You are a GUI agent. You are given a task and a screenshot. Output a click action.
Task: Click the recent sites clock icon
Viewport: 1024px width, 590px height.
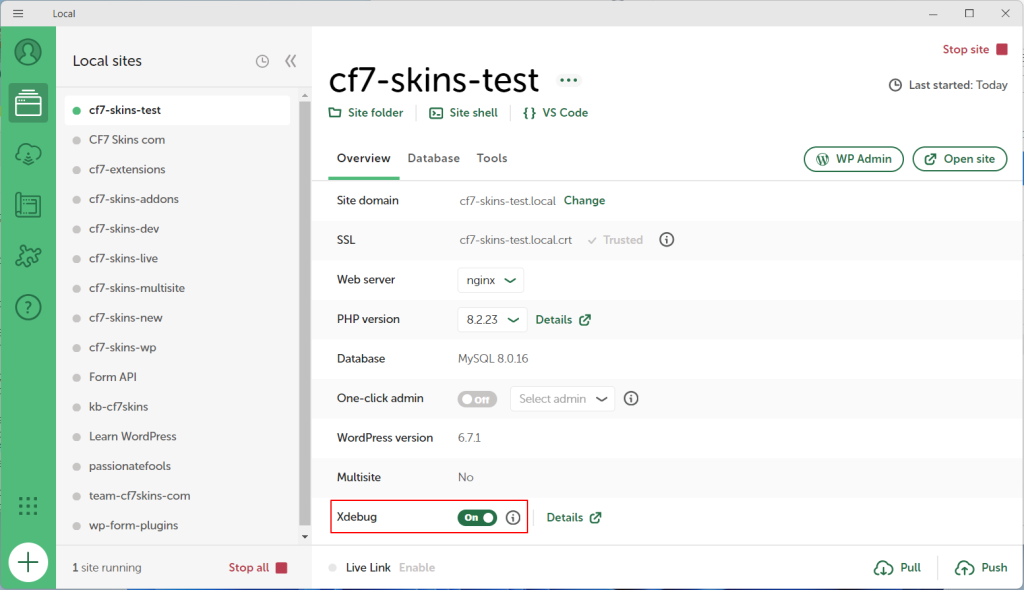pos(262,61)
